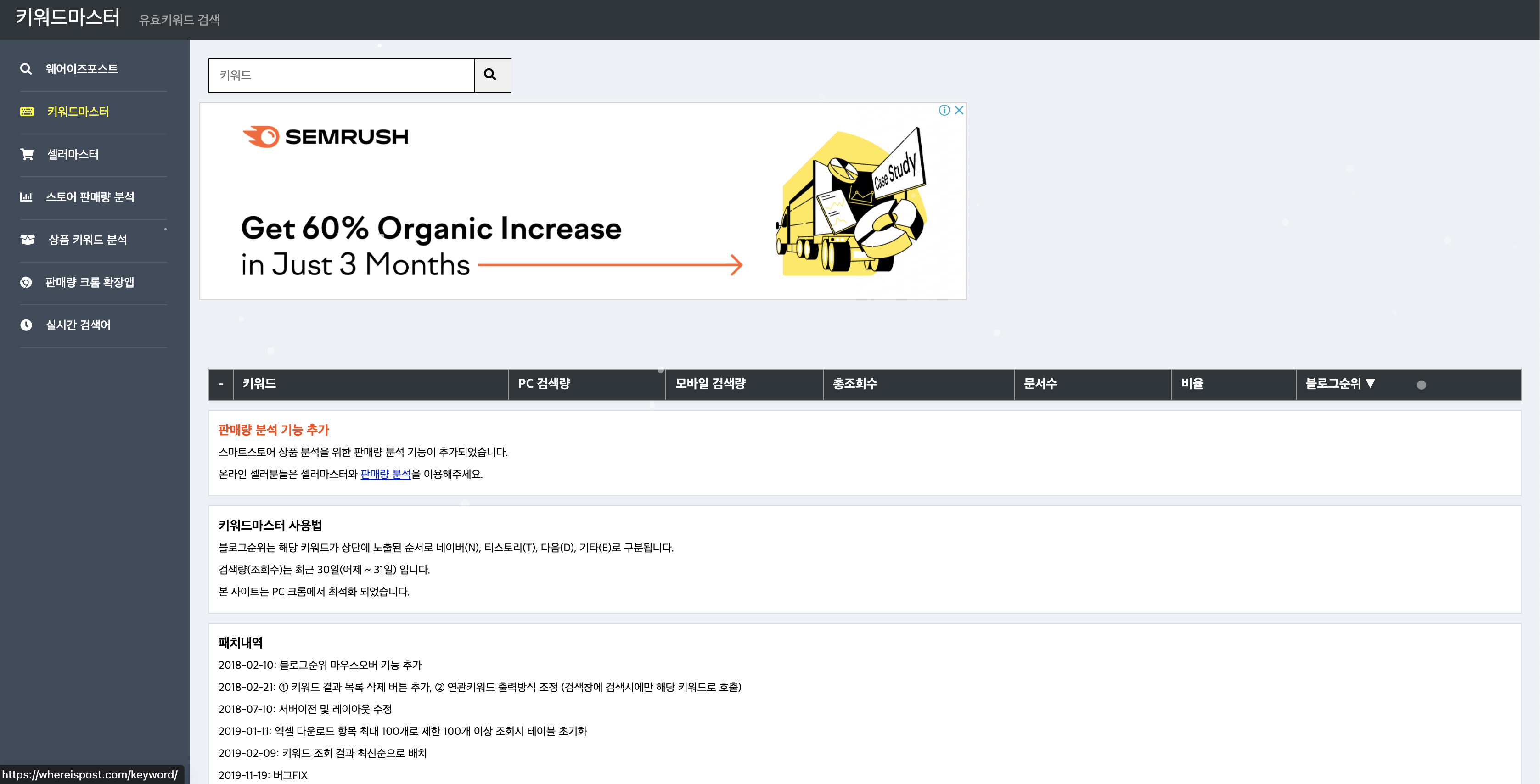Screen dimensions: 1540x784
Task: Click the Chrome icon for 판매량 크롬 확장앱
Action: [x=26, y=282]
